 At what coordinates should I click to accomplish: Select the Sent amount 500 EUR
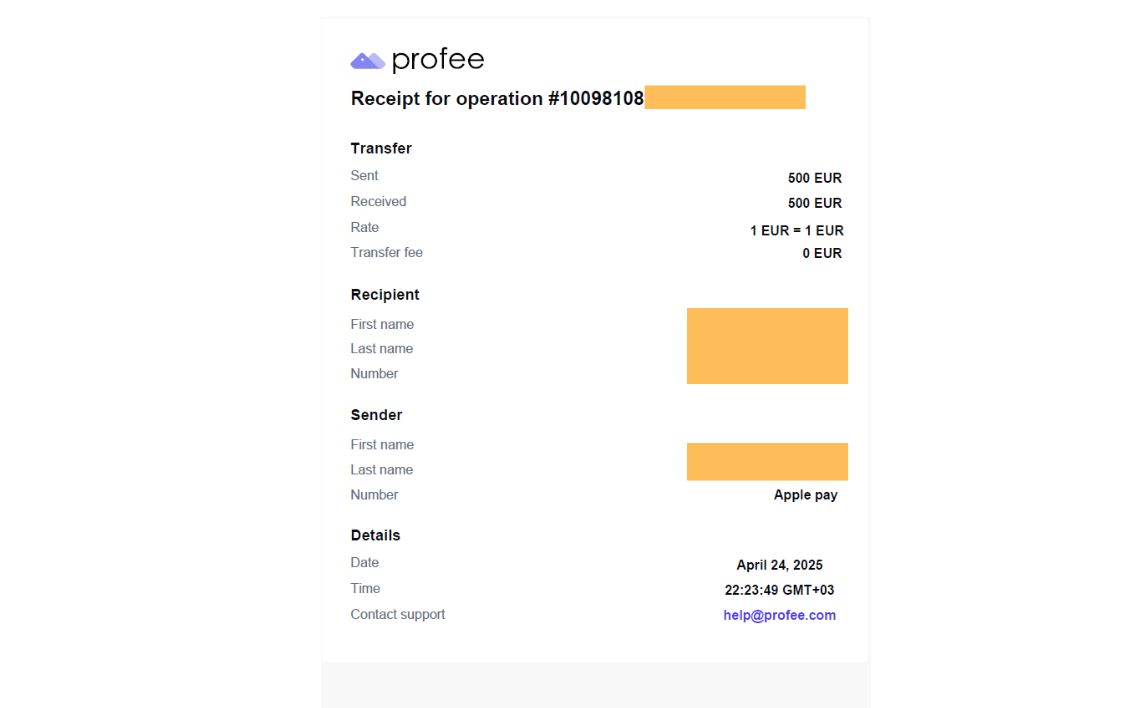coord(814,178)
